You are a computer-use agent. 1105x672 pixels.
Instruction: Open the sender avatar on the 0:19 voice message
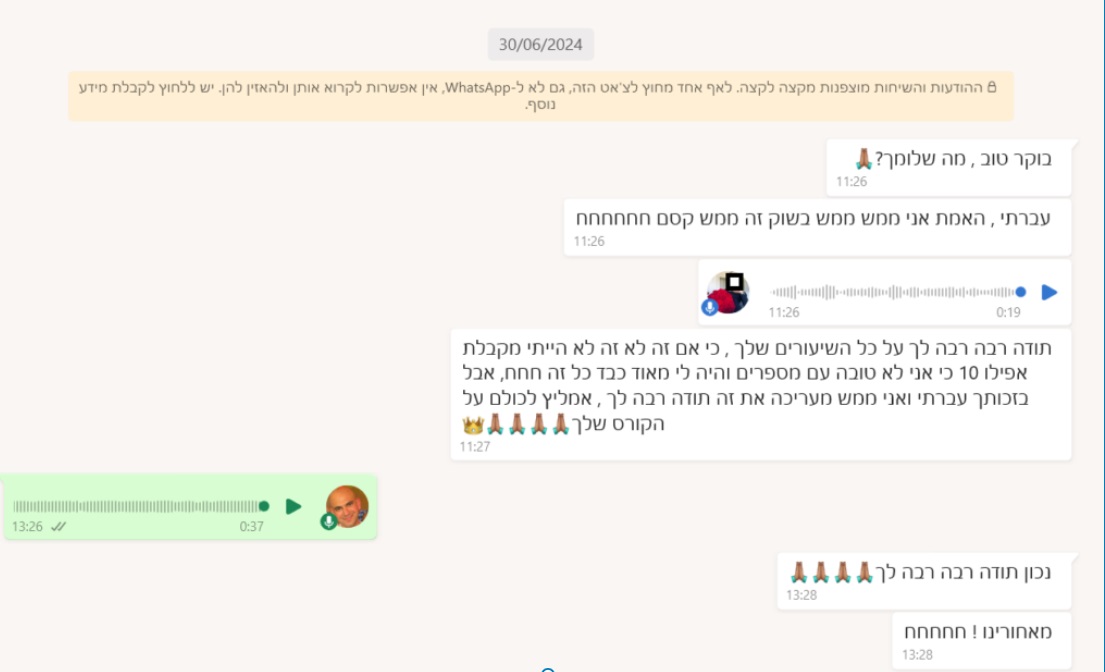[729, 292]
